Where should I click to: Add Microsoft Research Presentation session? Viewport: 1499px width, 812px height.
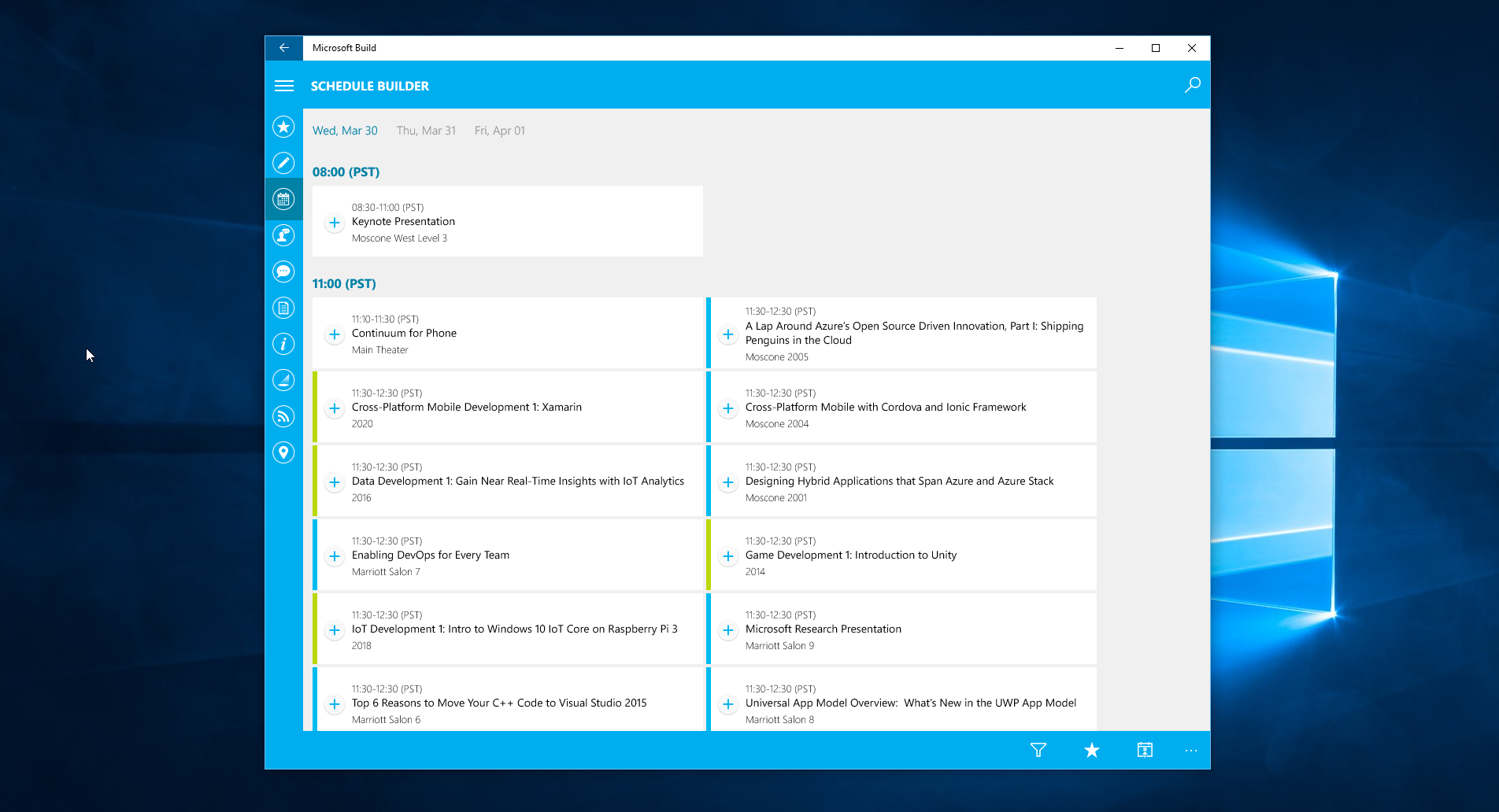pos(728,630)
